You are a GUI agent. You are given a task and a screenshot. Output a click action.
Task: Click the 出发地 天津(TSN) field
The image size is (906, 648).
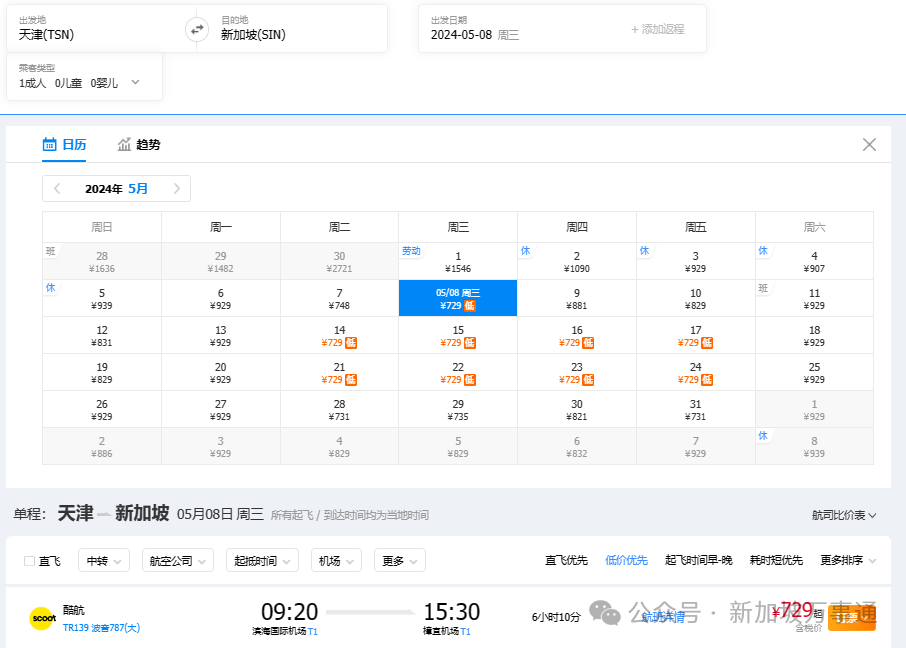coord(96,29)
